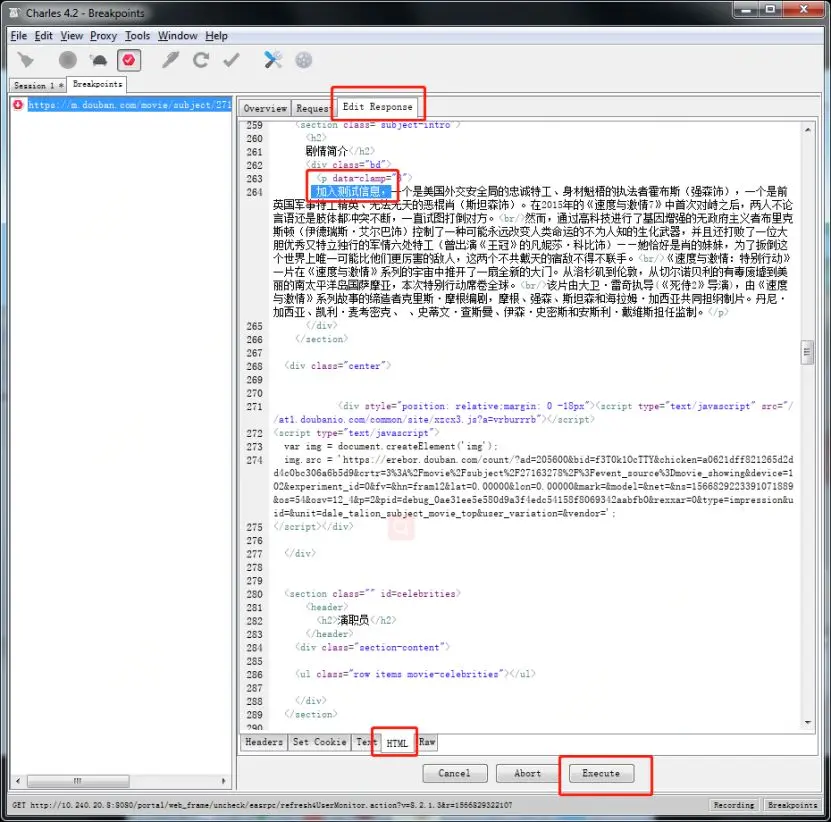The height and width of the screenshot is (822, 831).
Task: Click the Execute button
Action: click(x=601, y=773)
